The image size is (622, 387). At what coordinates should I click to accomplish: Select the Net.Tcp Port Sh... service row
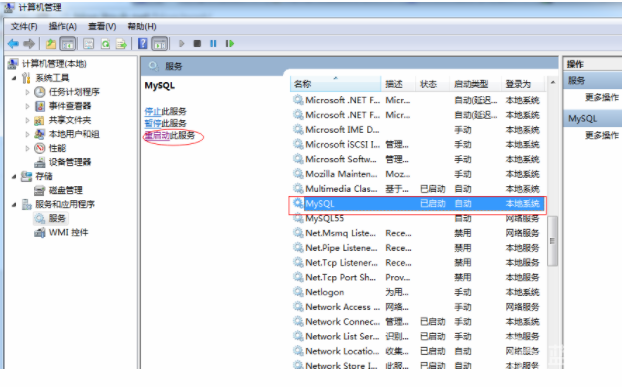coord(417,278)
